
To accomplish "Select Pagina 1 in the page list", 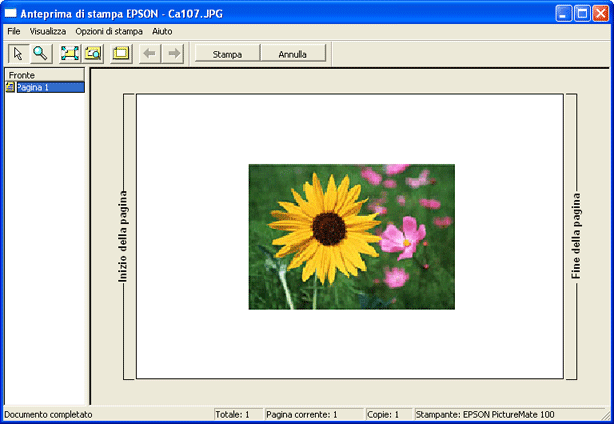I will click(x=36, y=87).
